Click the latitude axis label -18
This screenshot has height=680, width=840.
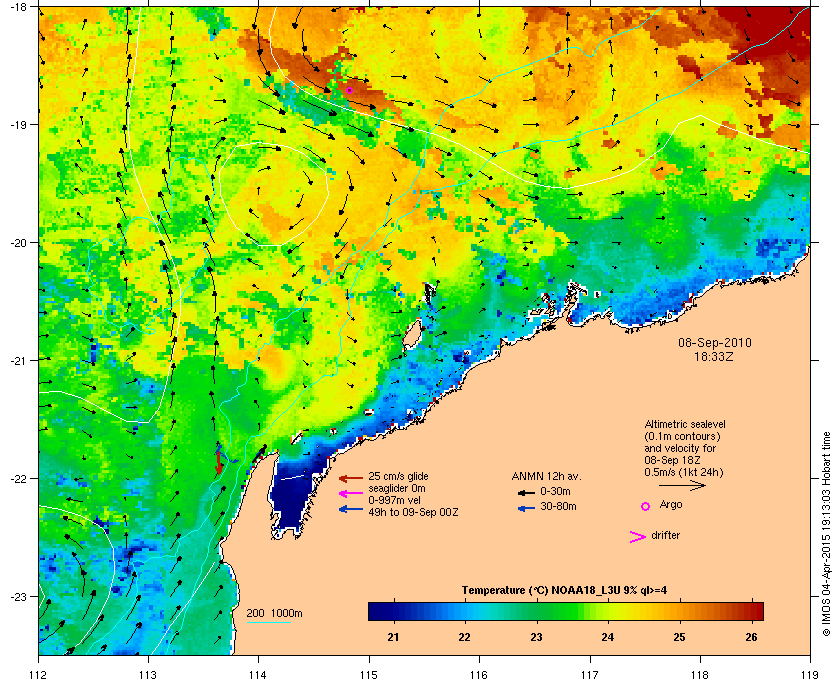pos(18,7)
